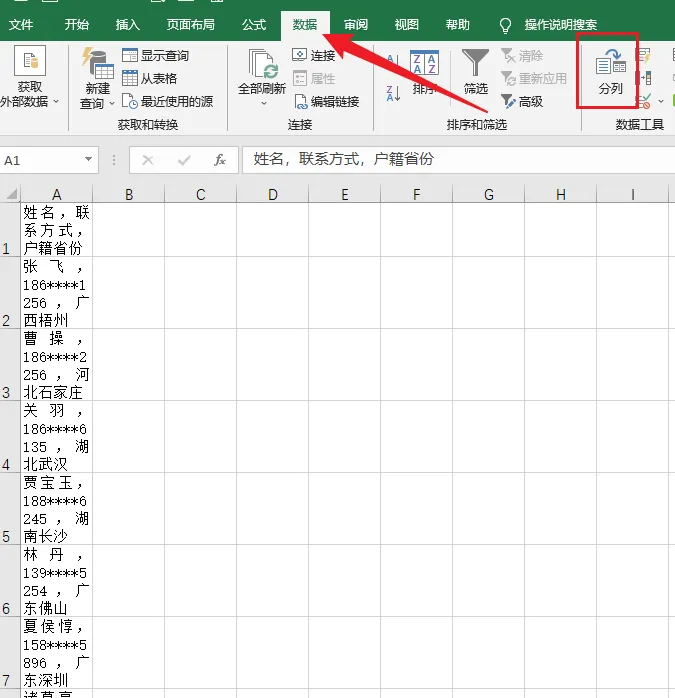
Task: Open the 排序 sort dialog icon
Action: (x=424, y=62)
